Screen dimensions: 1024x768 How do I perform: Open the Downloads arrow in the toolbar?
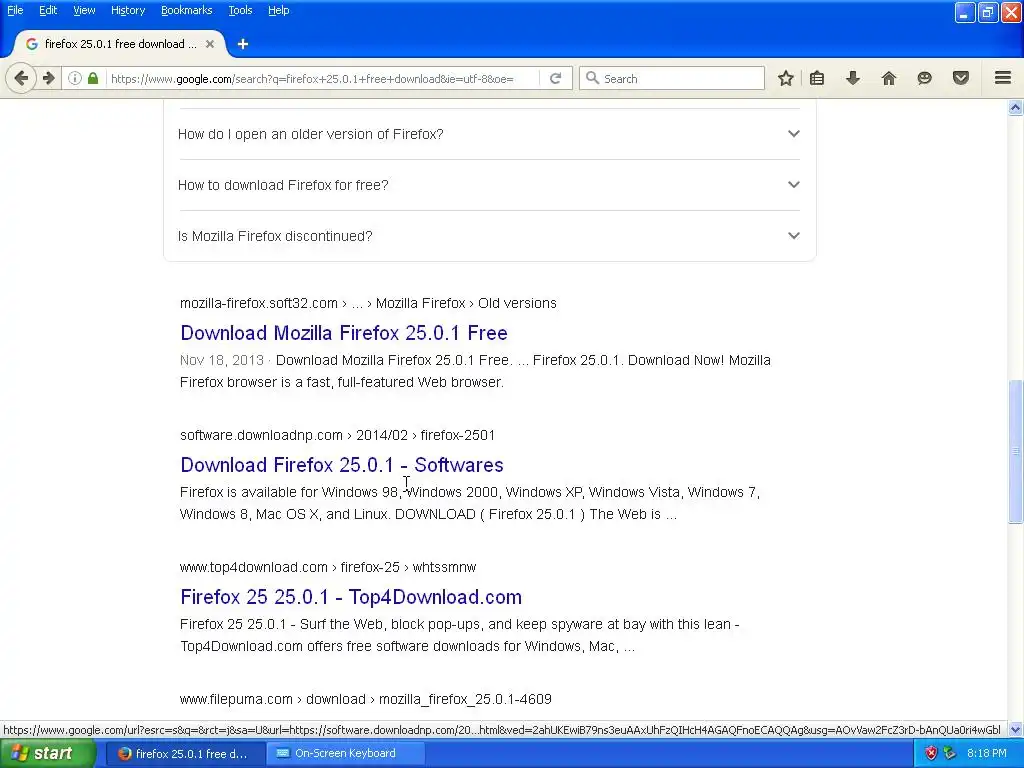(852, 78)
